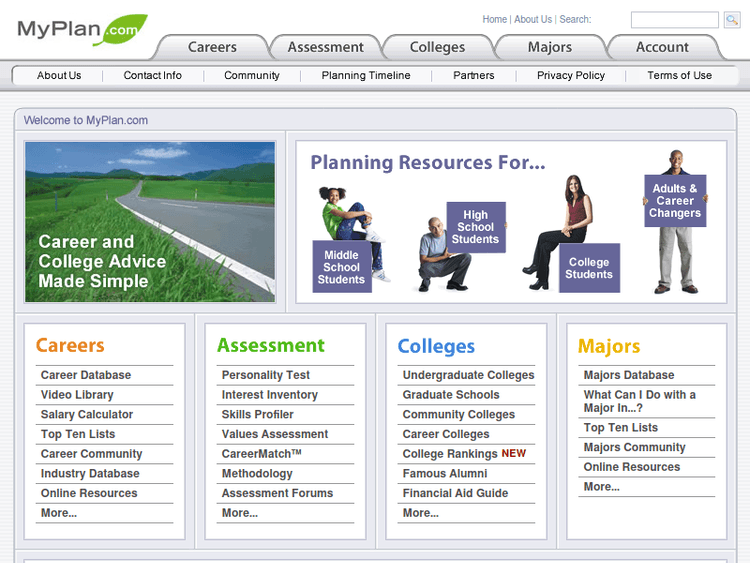The image size is (750, 563).
Task: Switch to the Majors tab
Action: coord(550,47)
